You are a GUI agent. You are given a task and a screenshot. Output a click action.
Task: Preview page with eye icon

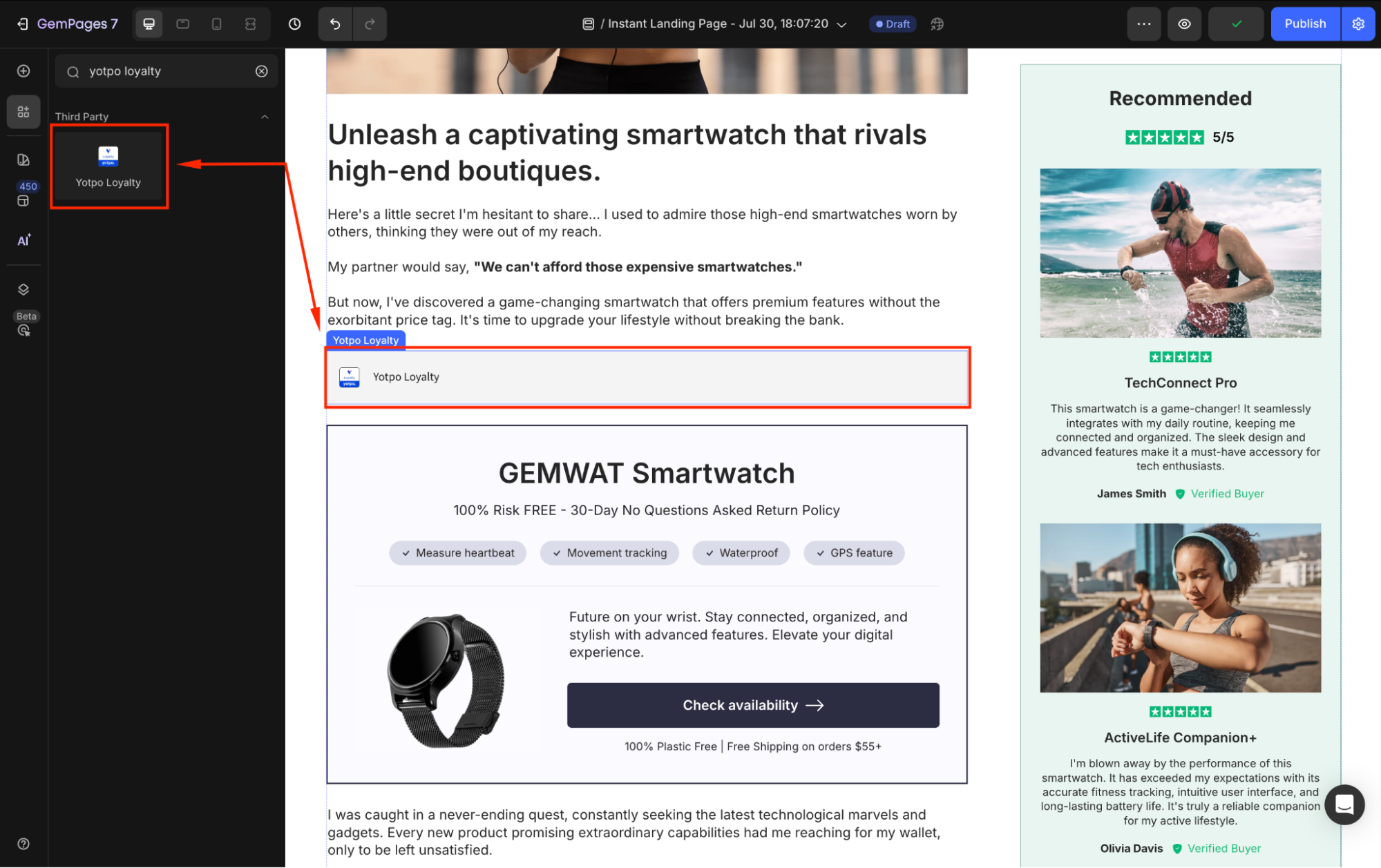click(1184, 24)
